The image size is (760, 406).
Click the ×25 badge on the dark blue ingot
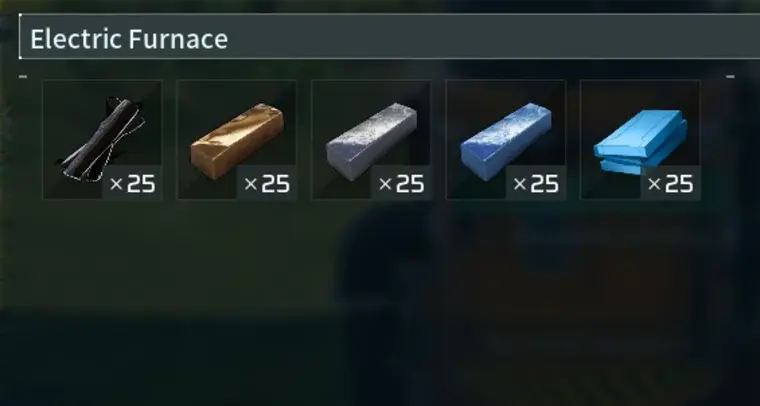pos(536,183)
